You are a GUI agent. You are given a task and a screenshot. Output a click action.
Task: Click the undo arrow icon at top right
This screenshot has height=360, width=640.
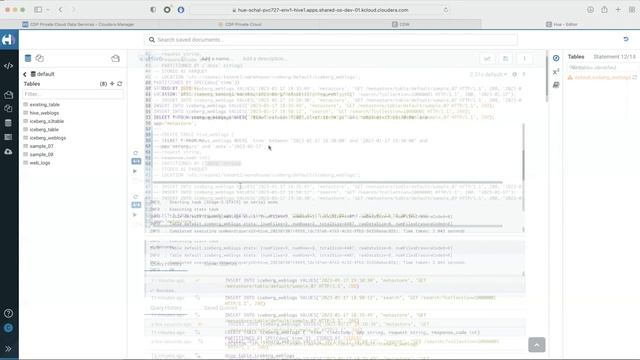point(626,39)
